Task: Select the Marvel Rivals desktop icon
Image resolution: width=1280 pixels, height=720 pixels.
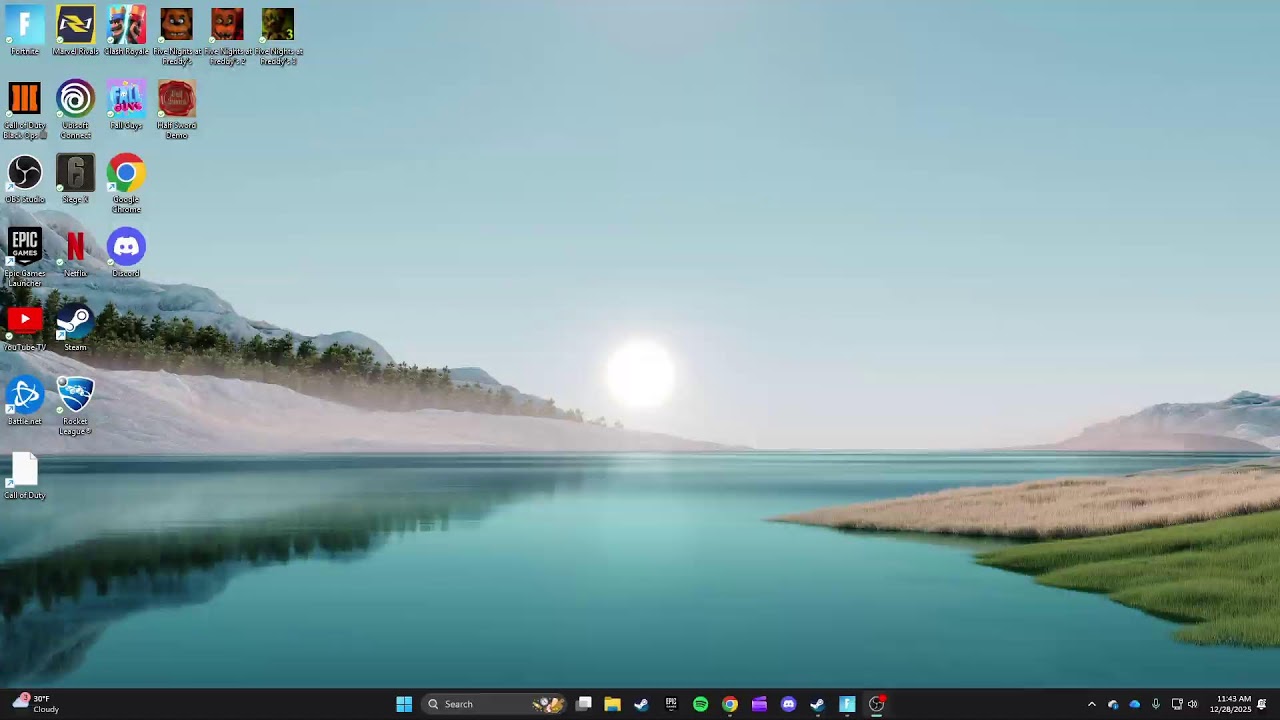Action: click(x=75, y=31)
